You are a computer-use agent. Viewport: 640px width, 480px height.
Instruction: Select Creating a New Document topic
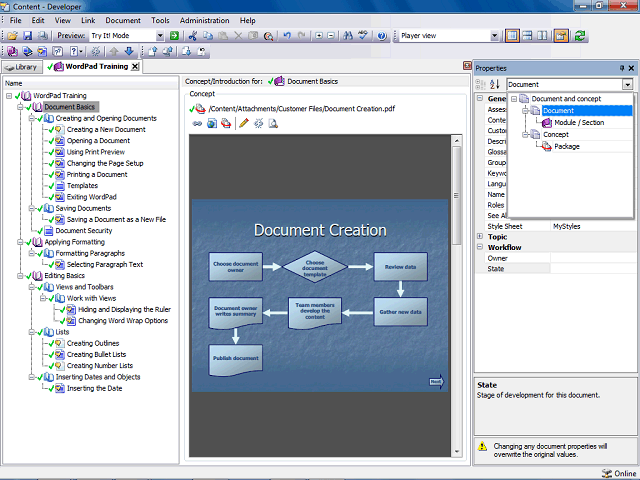[106, 129]
